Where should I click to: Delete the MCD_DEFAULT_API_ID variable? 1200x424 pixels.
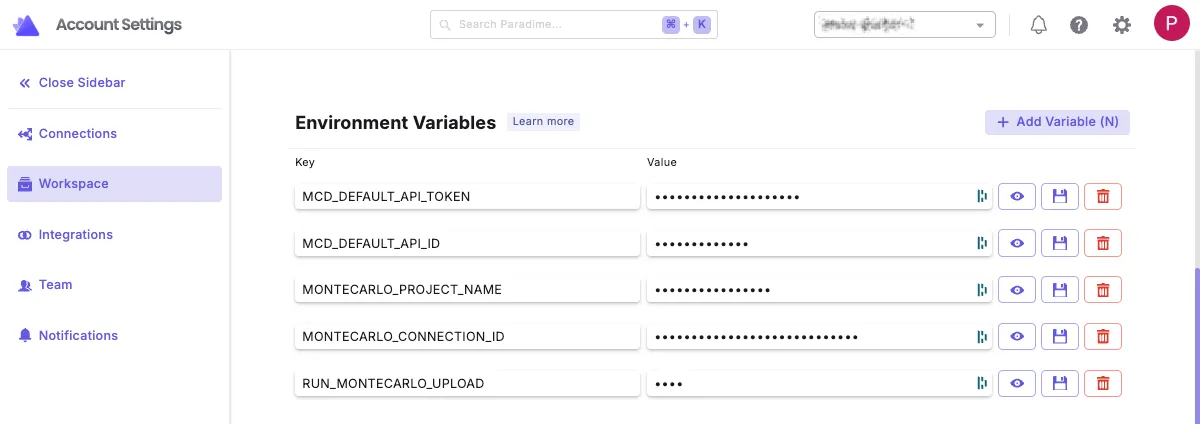tap(1103, 243)
